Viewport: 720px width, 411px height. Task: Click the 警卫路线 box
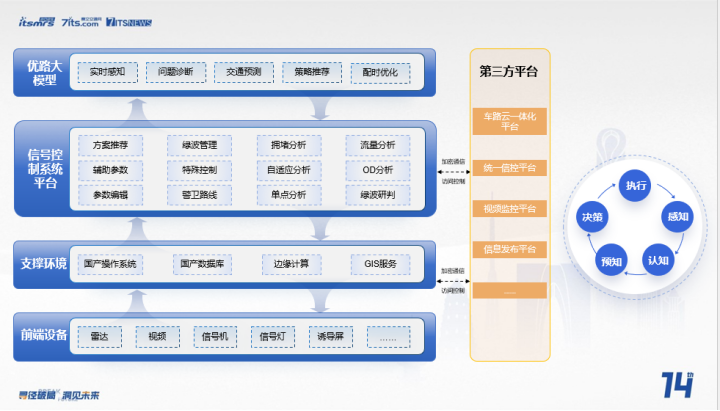199,195
